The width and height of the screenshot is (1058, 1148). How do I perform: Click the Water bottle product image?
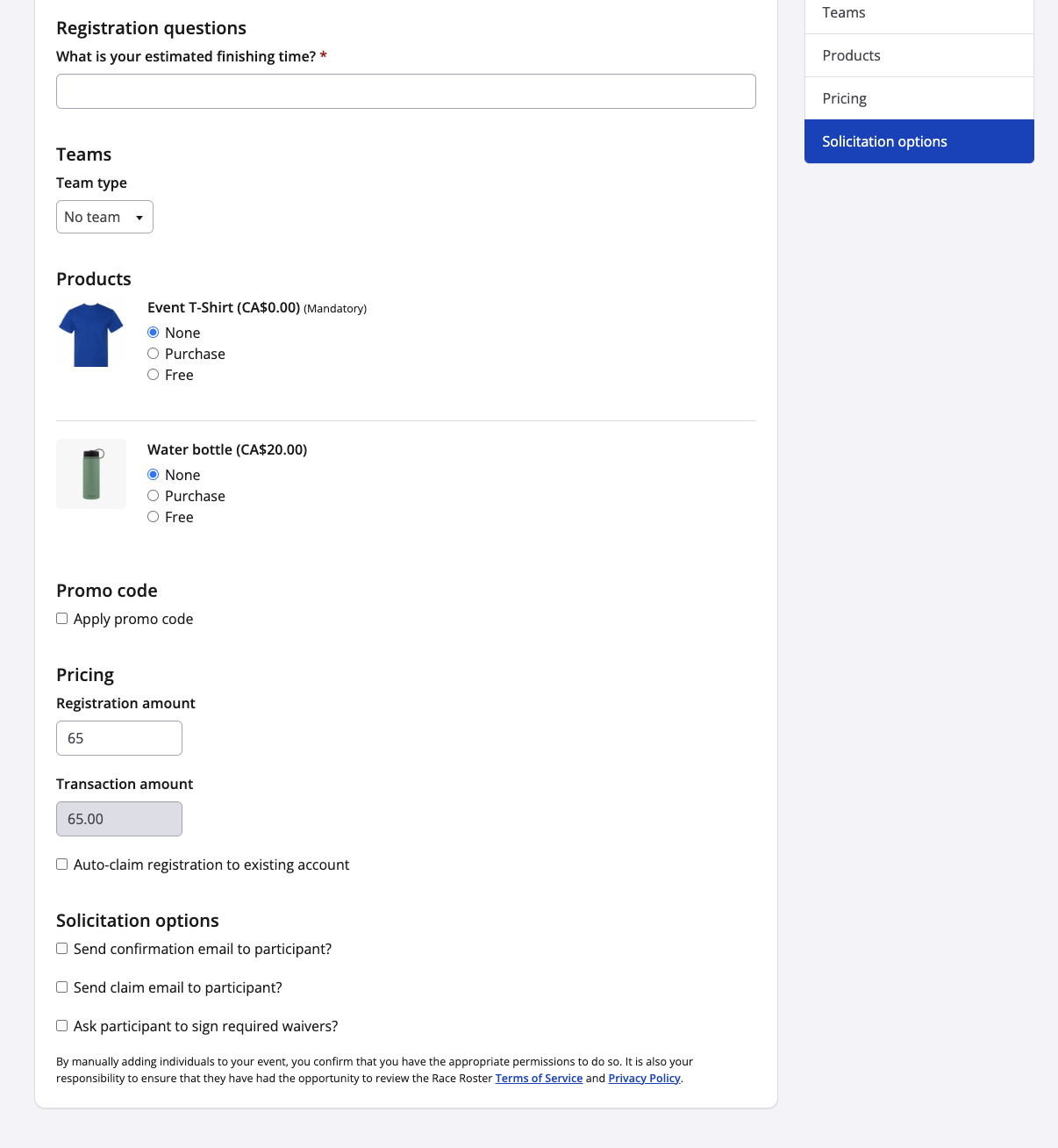(91, 474)
